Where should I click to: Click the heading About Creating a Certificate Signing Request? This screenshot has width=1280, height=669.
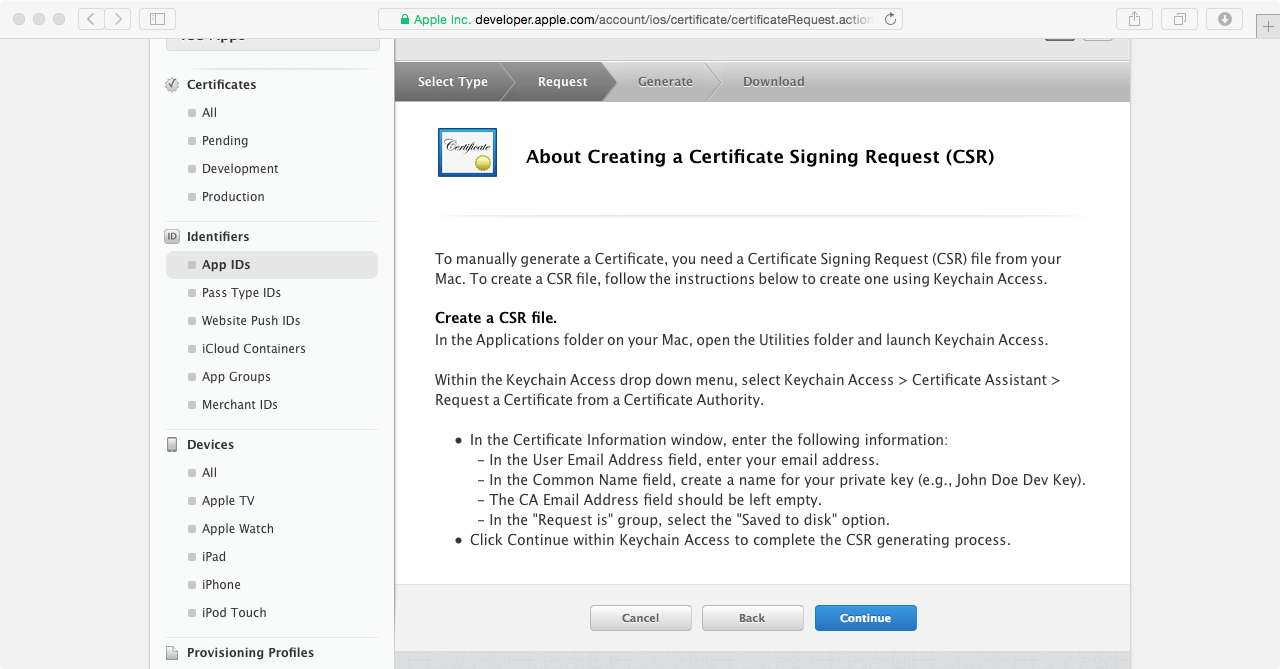760,157
